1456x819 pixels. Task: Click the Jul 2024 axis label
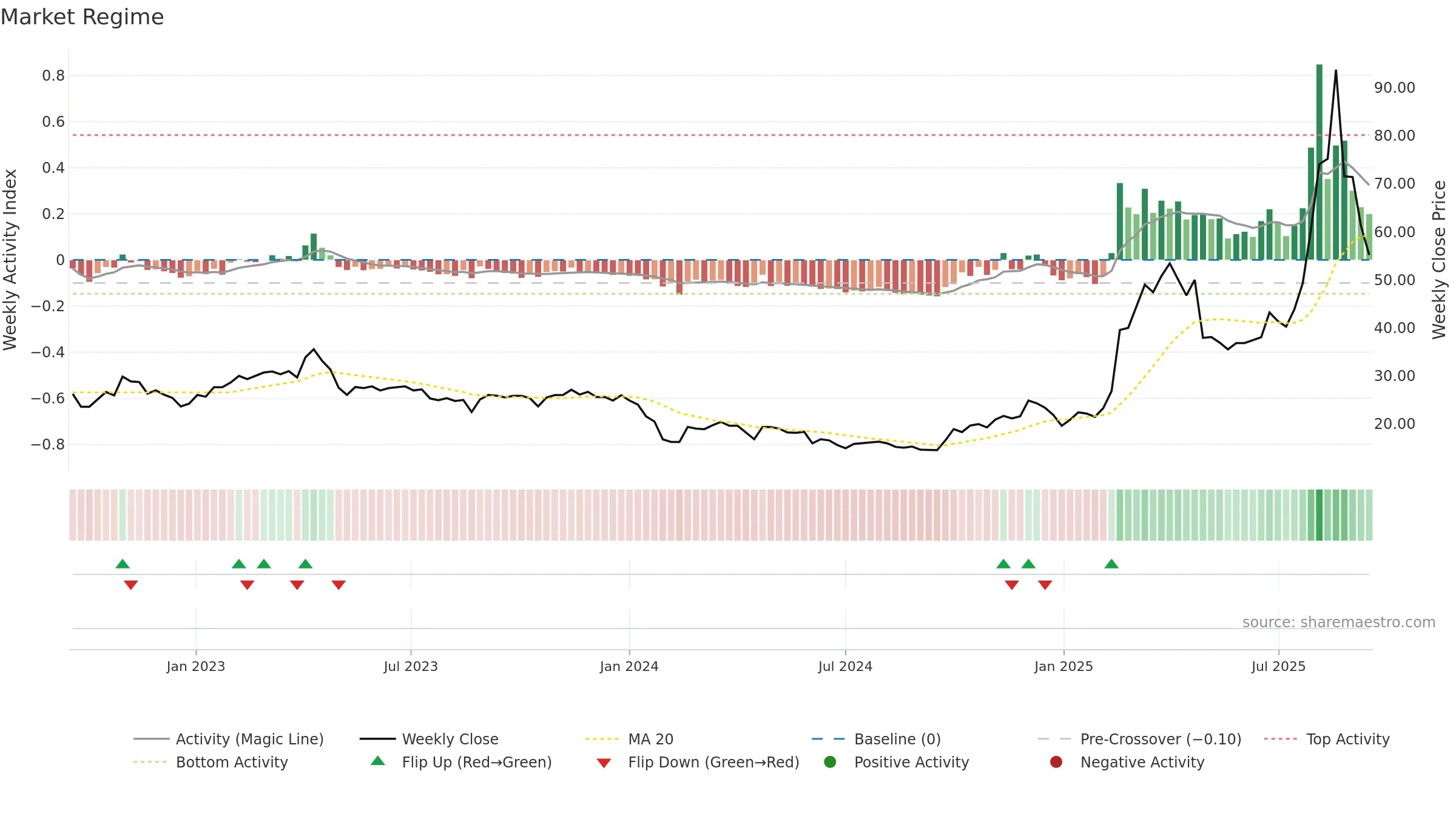click(x=845, y=666)
